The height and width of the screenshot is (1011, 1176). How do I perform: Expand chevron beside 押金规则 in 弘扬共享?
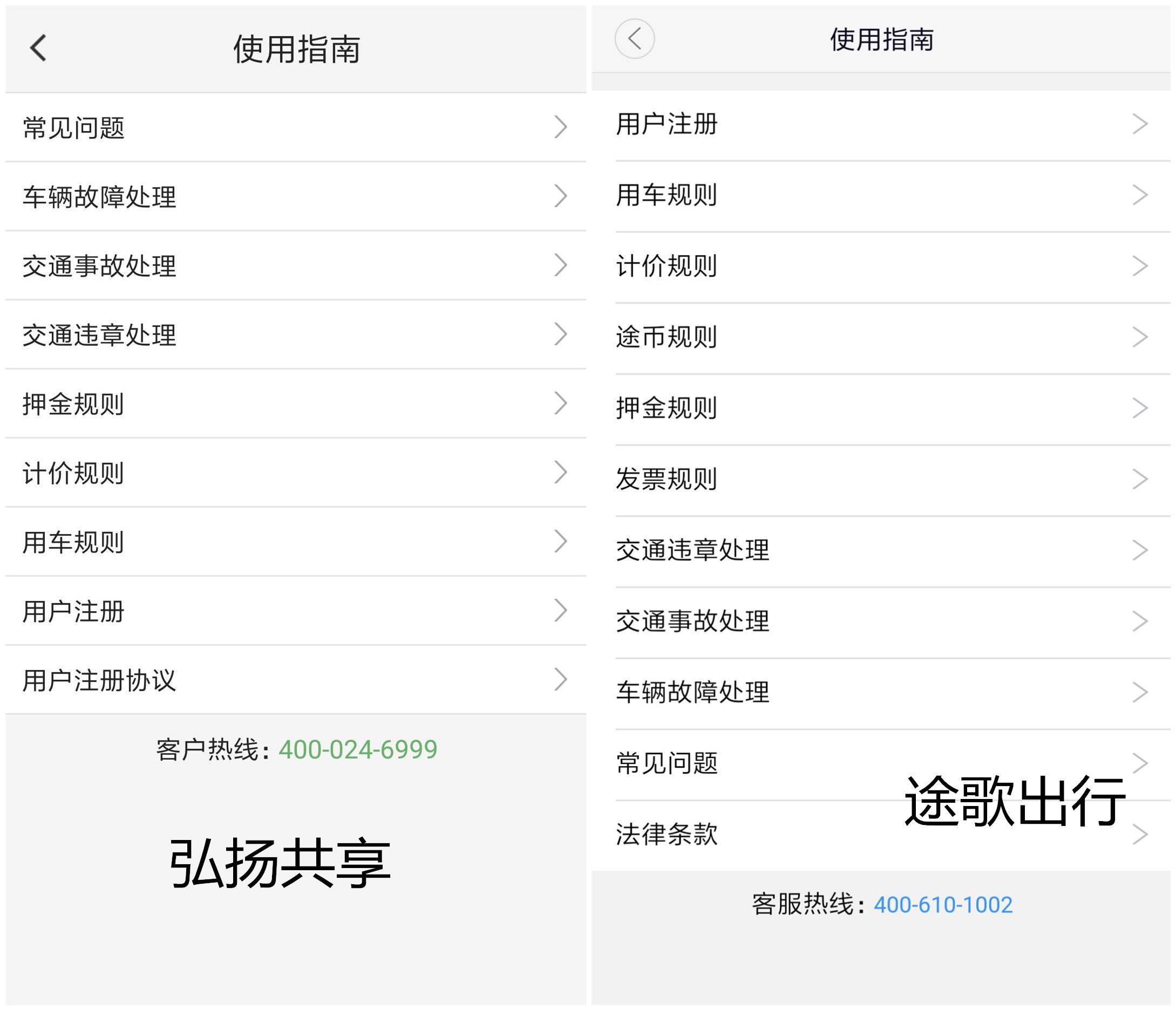click(561, 404)
